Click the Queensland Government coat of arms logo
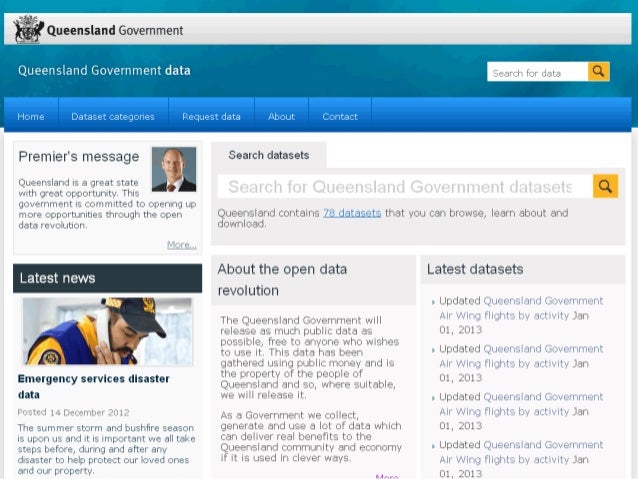The height and width of the screenshot is (479, 638). [x=28, y=29]
